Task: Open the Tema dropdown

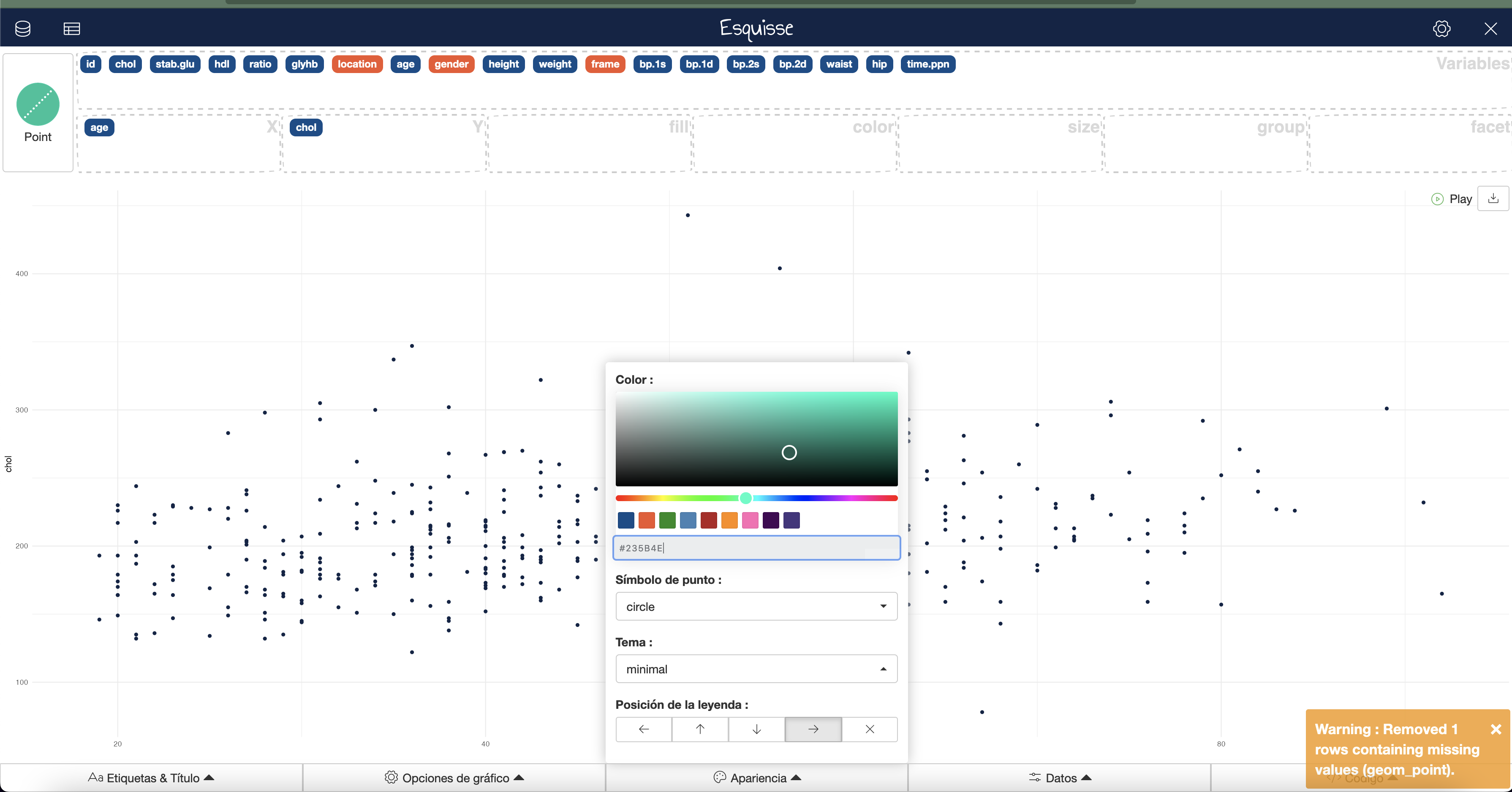Action: (756, 669)
